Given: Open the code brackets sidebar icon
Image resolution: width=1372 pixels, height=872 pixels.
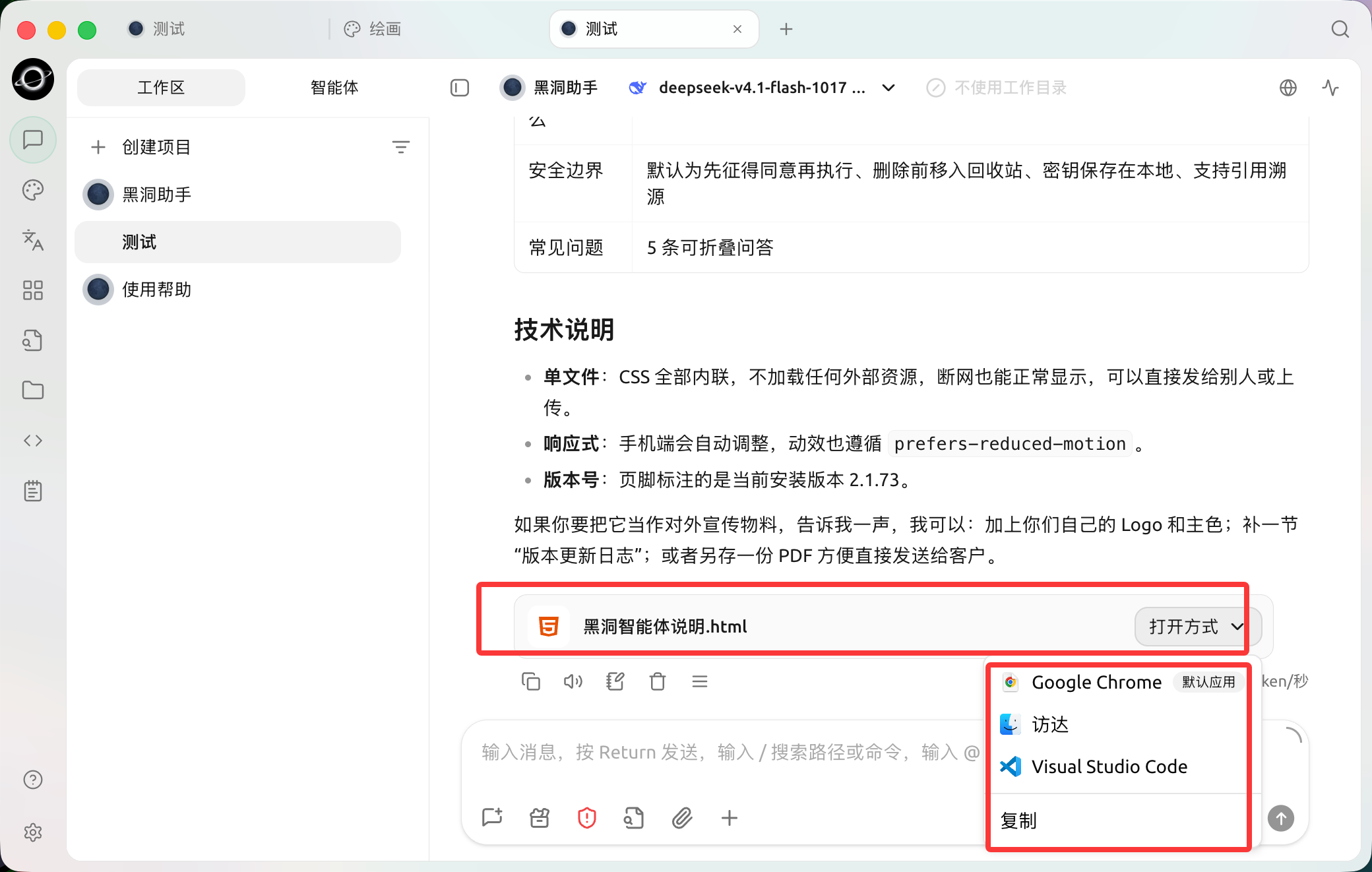Looking at the screenshot, I should point(33,441).
